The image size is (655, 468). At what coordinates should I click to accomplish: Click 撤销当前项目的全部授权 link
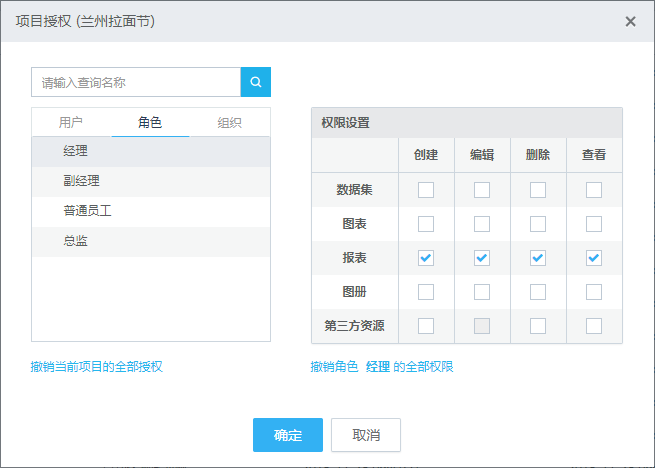(x=97, y=367)
